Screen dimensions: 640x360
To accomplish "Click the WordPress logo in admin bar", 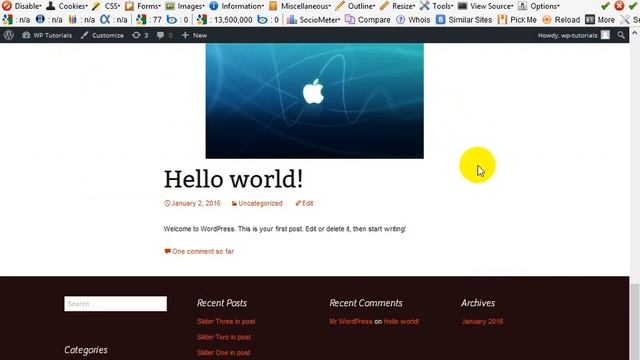I will (9, 36).
